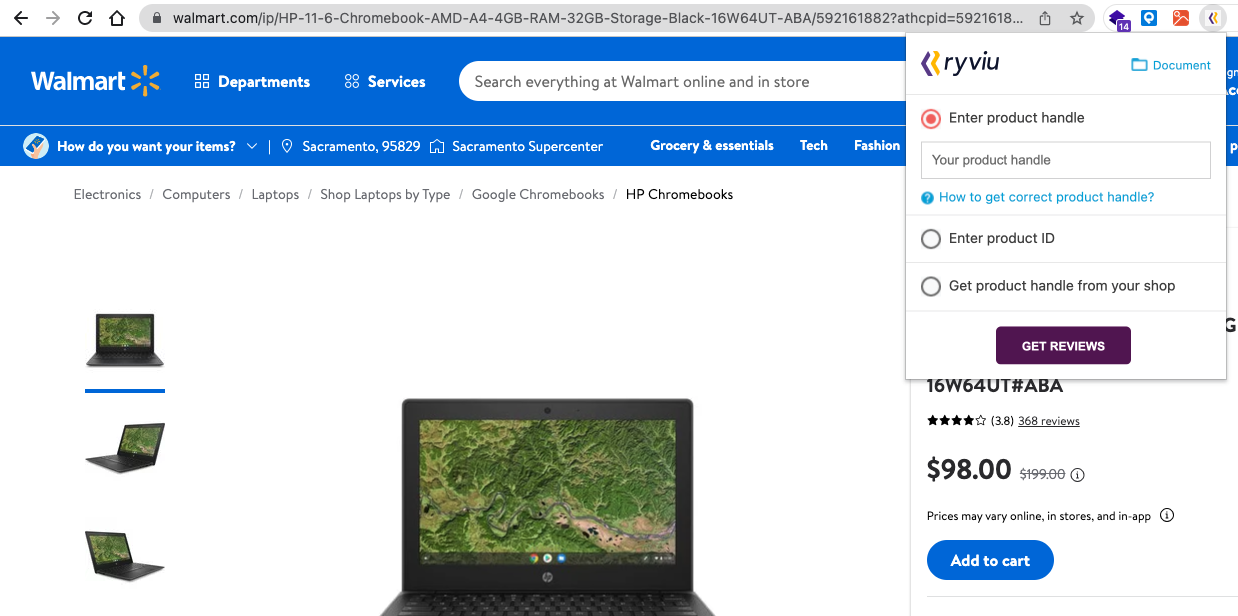This screenshot has width=1238, height=616.
Task: Click the 16W64UT#ABA product title text
Action: tap(995, 385)
